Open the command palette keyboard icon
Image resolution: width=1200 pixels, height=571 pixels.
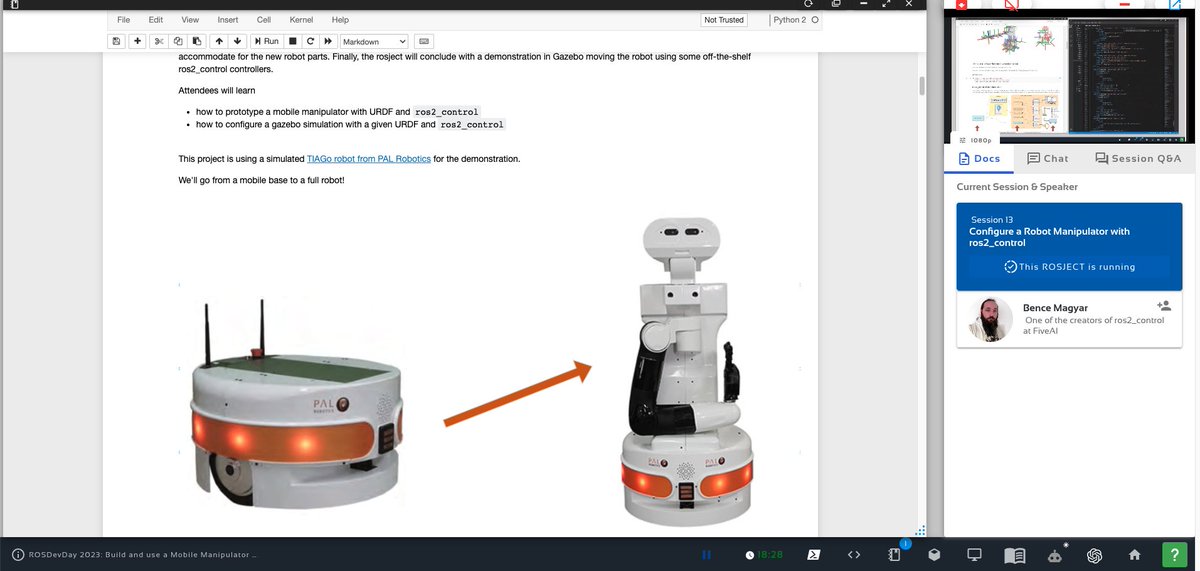click(424, 41)
